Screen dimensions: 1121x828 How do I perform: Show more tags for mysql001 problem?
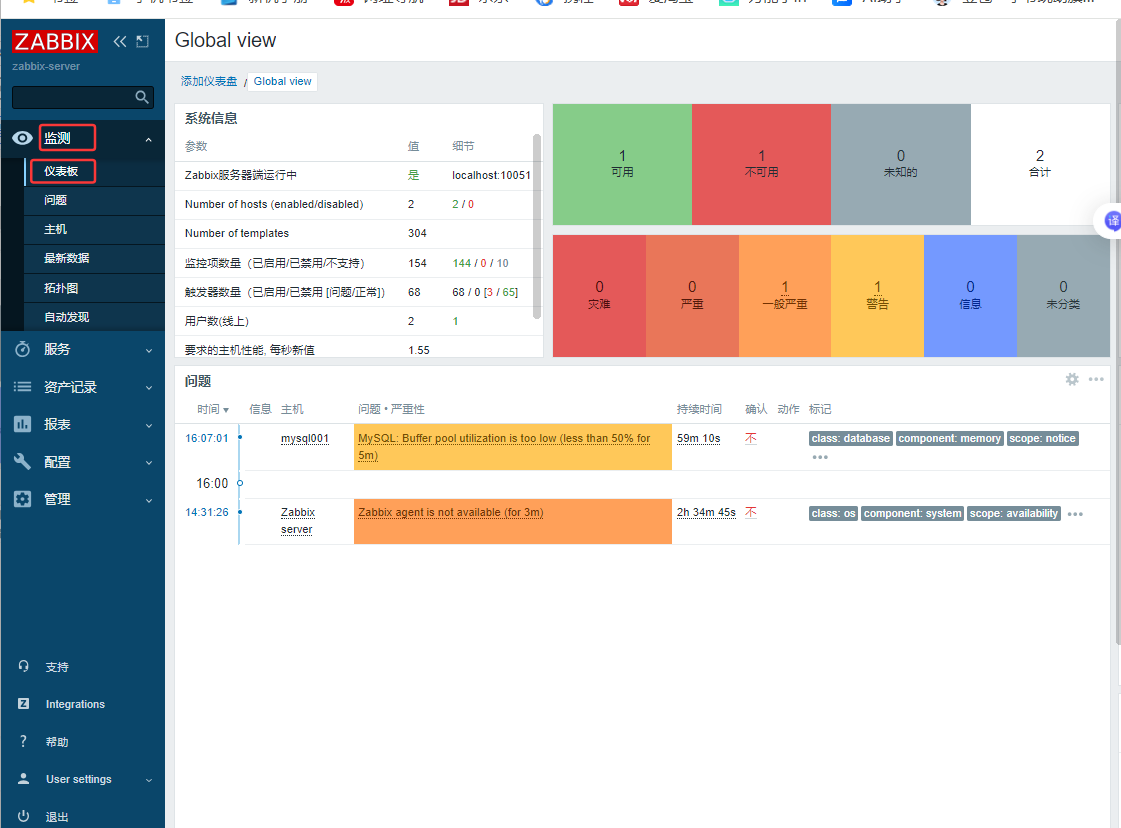click(820, 457)
